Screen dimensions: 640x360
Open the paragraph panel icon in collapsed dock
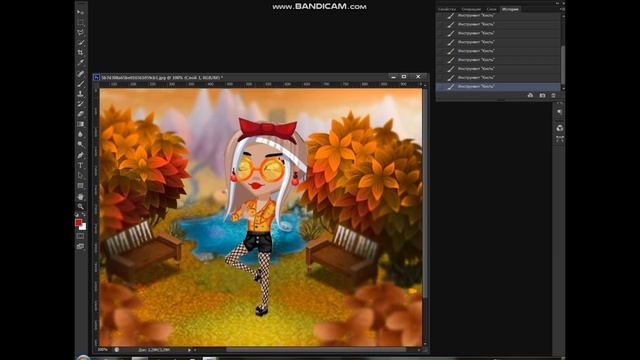click(x=560, y=112)
